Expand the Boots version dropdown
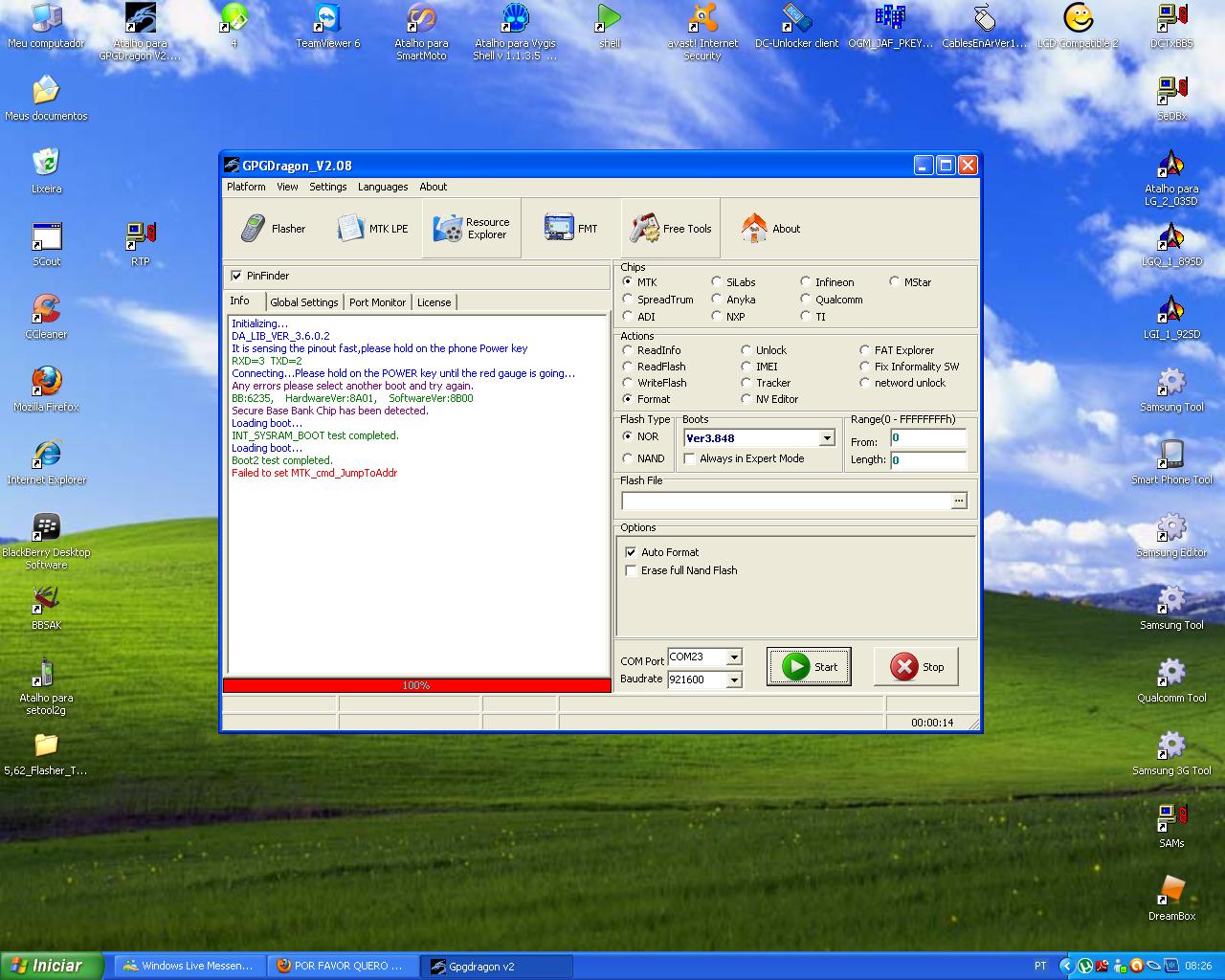This screenshot has width=1225, height=980. (x=827, y=438)
